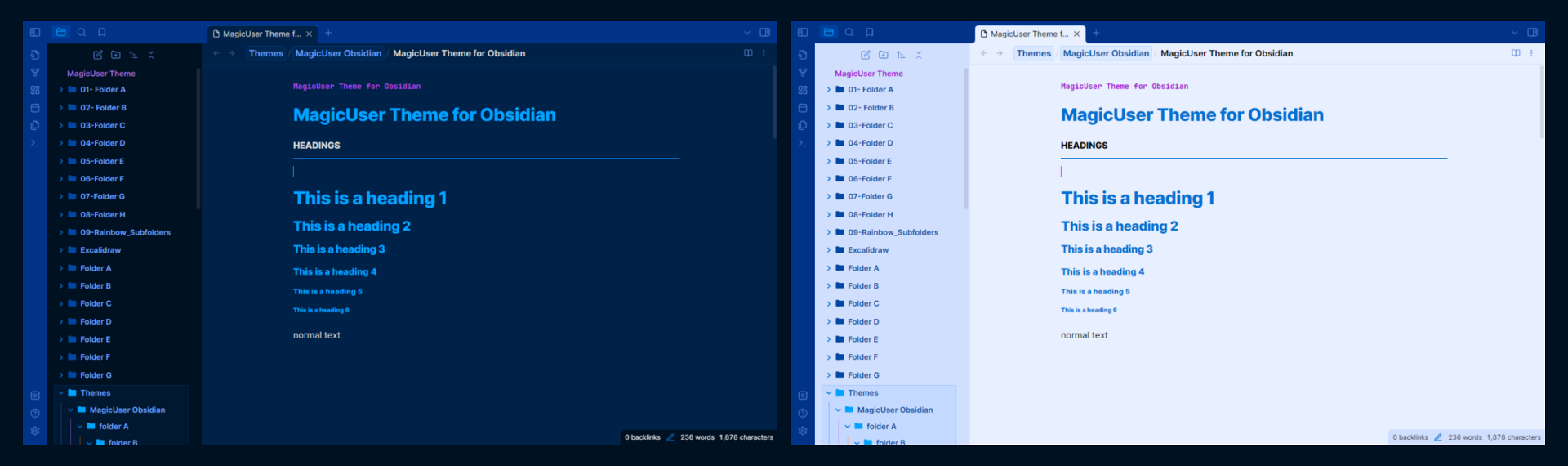The width and height of the screenshot is (1568, 466).
Task: Expand 04-Folder D in dark window
Action: 61,143
